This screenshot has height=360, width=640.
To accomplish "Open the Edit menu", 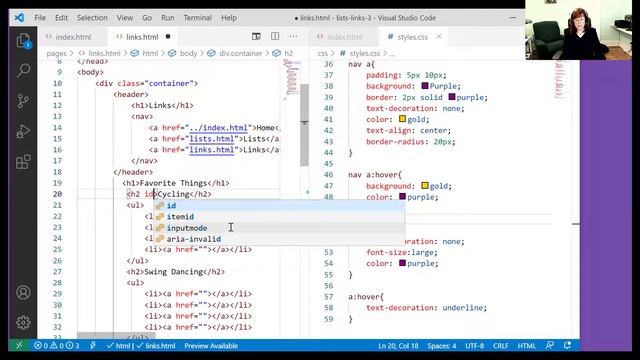I will 61,18.
